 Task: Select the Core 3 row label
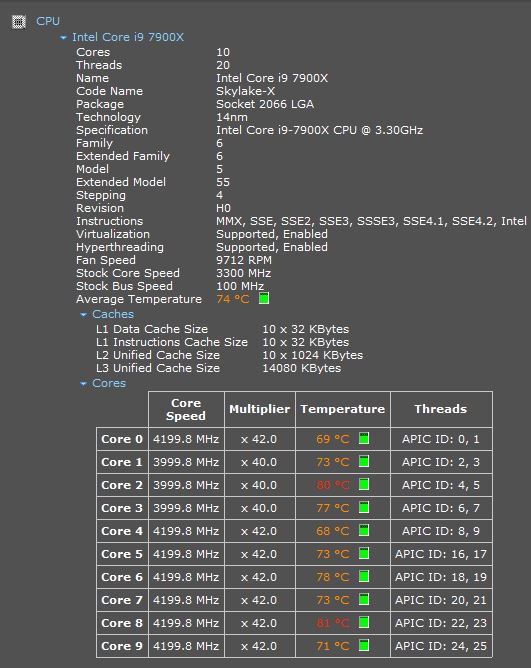(122, 508)
